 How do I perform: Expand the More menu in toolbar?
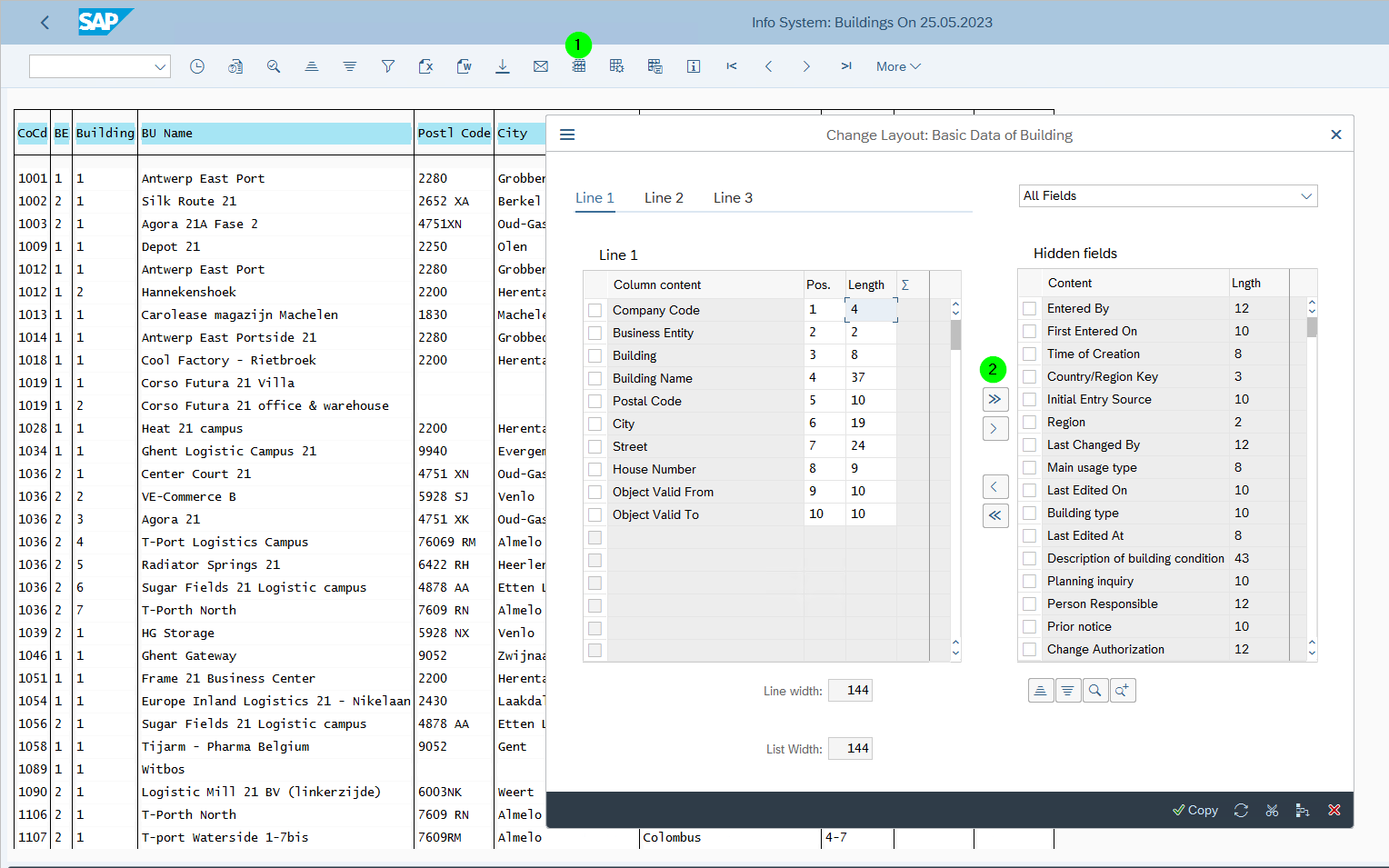point(898,66)
